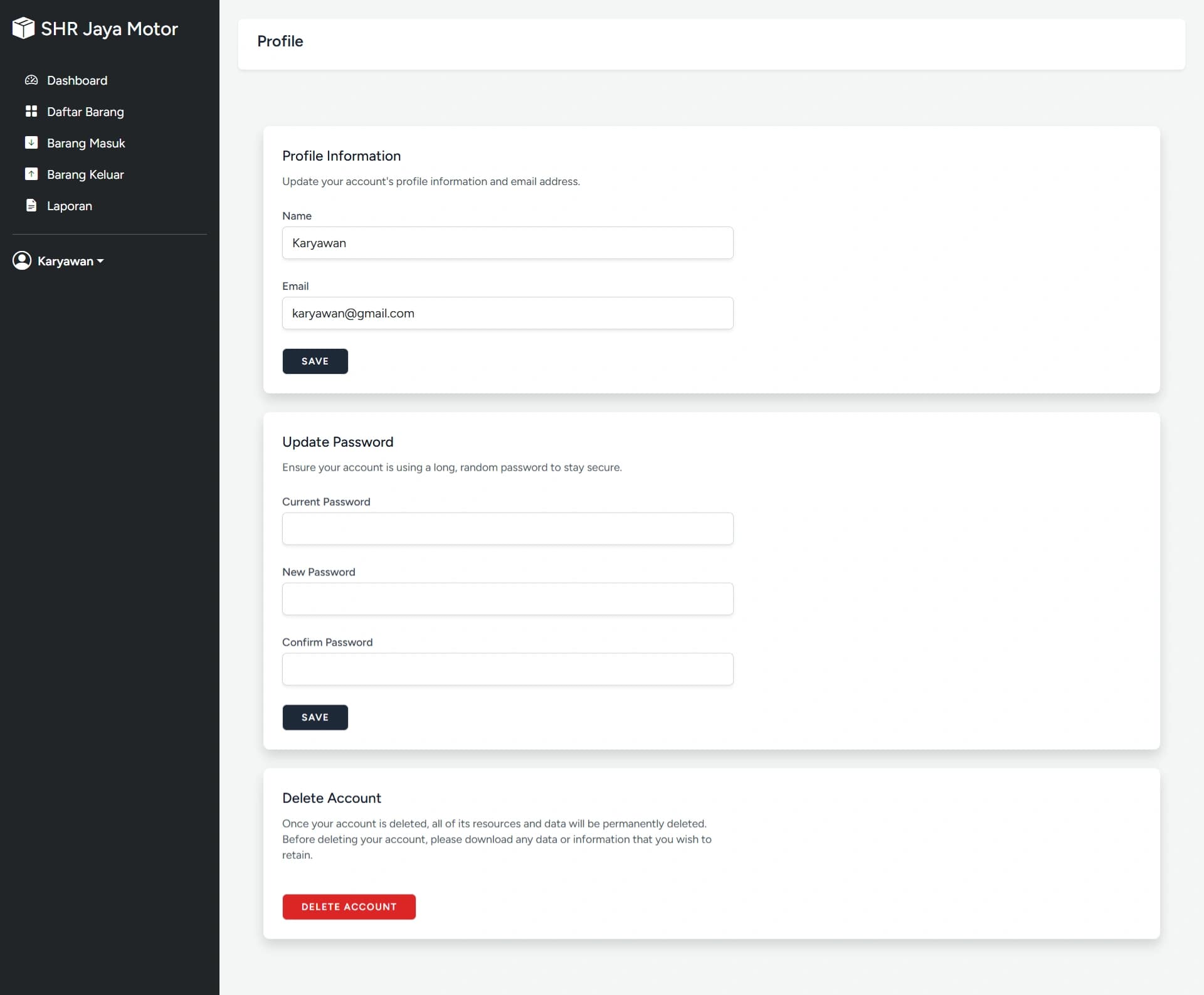
Task: Save the Update Password form
Action: tap(315, 718)
